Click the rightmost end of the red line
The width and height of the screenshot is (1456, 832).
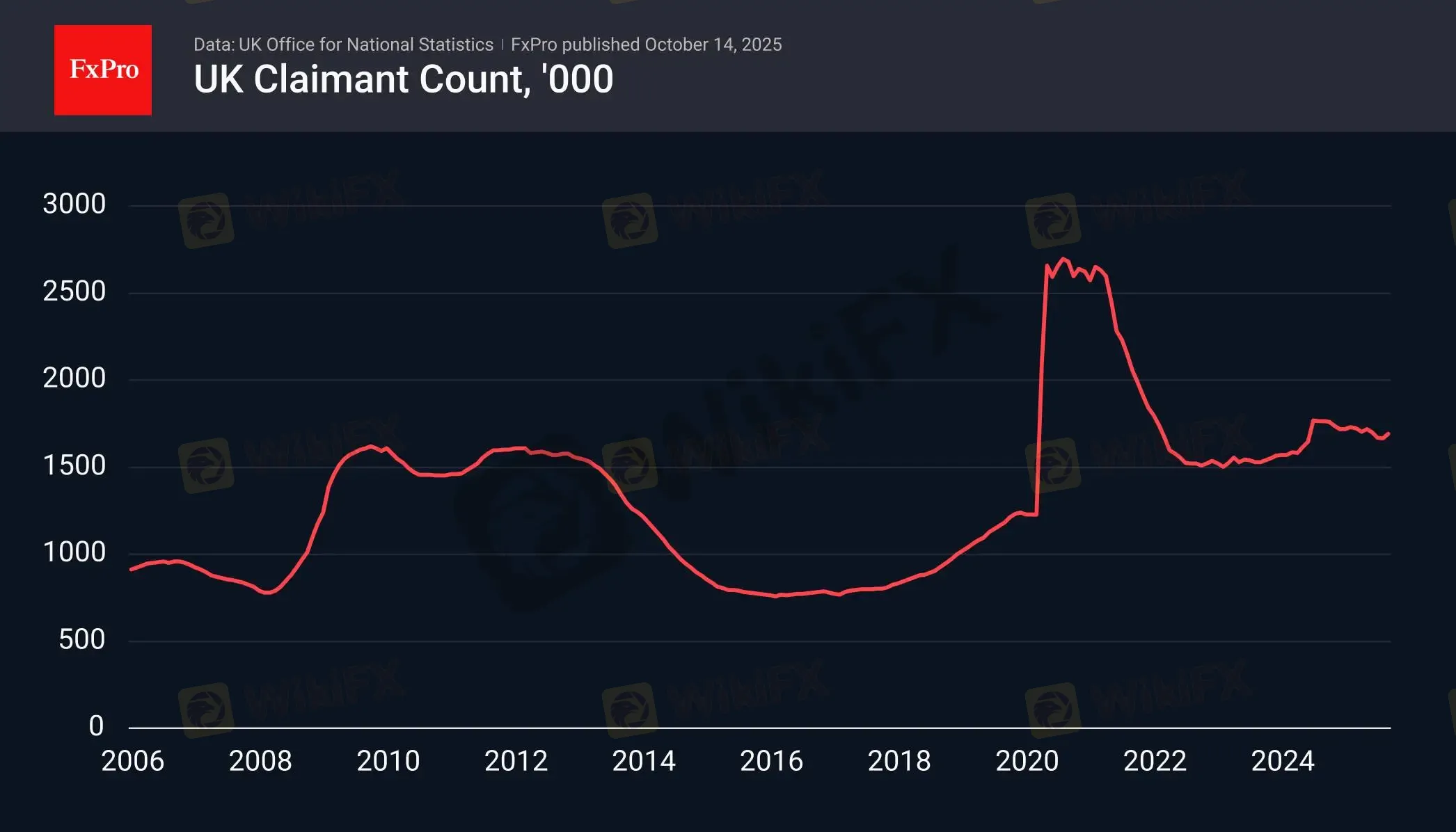pyautogui.click(x=1388, y=433)
